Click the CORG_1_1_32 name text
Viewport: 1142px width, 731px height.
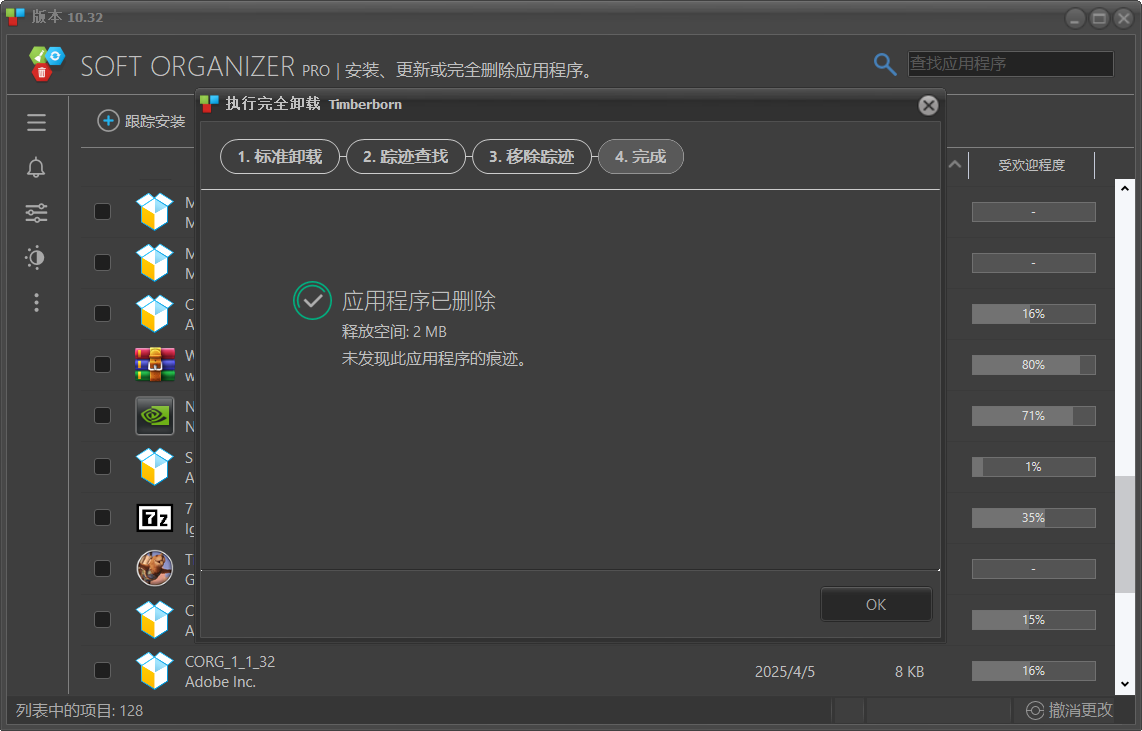(x=230, y=662)
